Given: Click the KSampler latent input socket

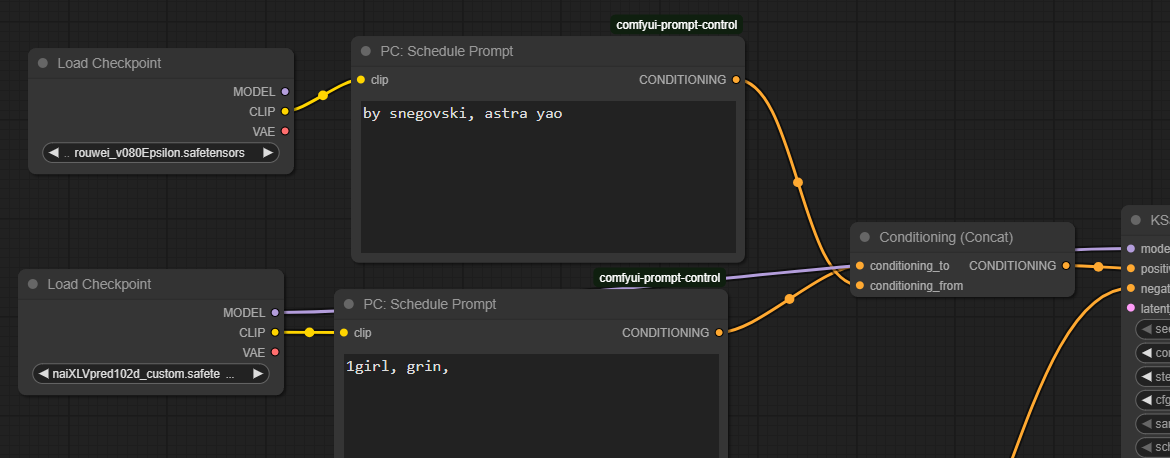Looking at the screenshot, I should click(x=1130, y=308).
